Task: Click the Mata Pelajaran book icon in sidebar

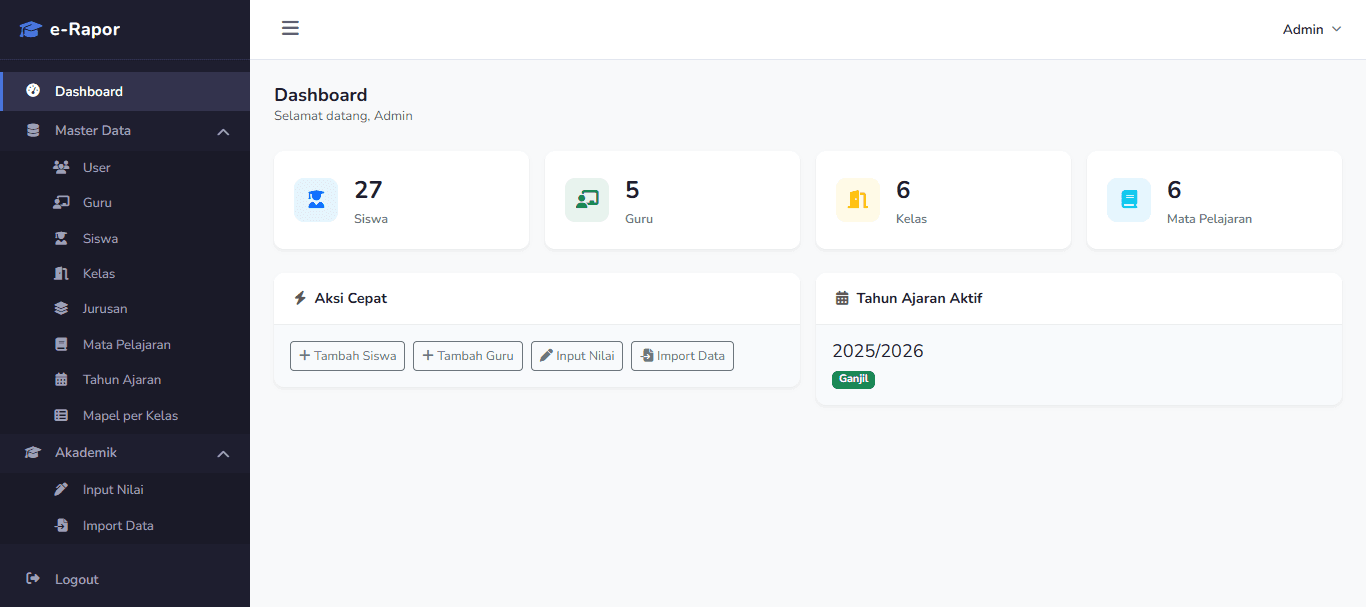Action: [x=63, y=343]
